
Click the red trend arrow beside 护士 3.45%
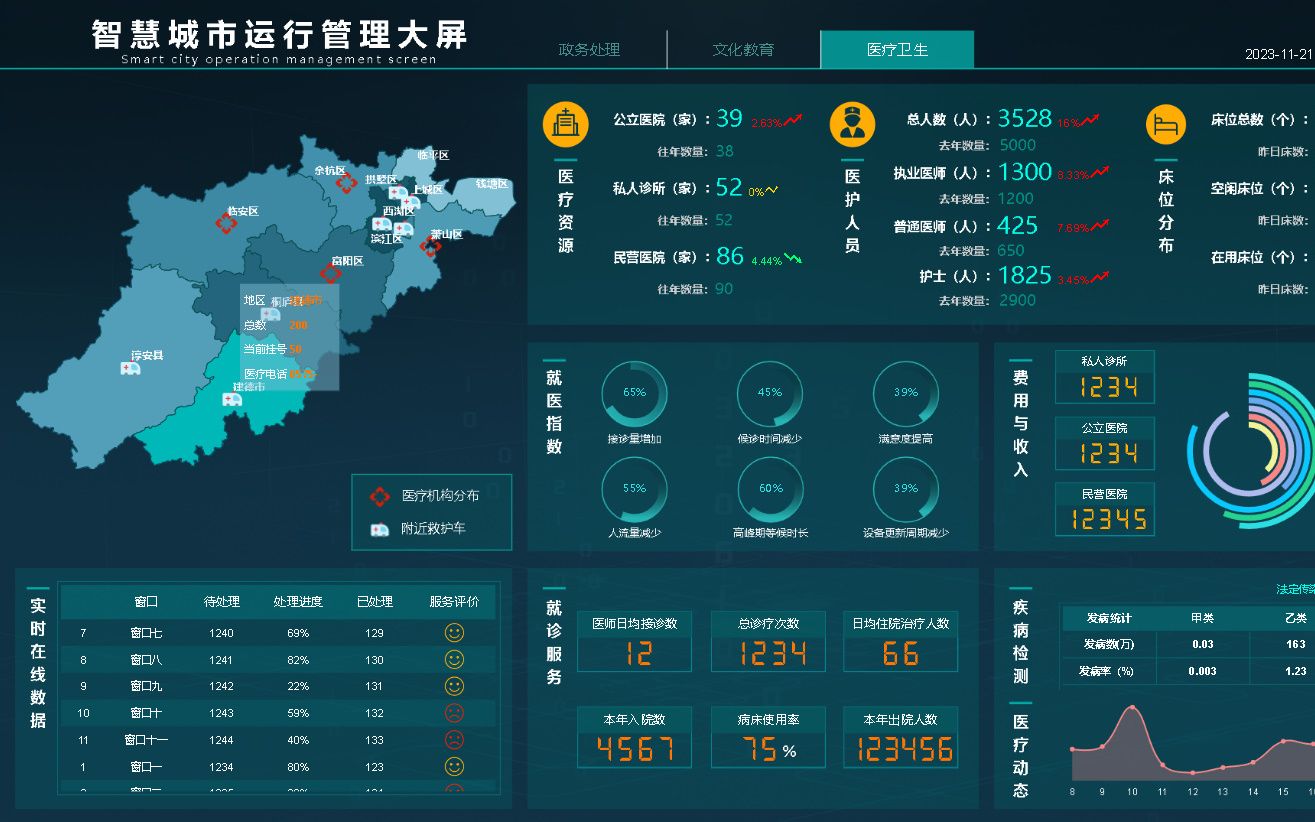pos(1100,277)
